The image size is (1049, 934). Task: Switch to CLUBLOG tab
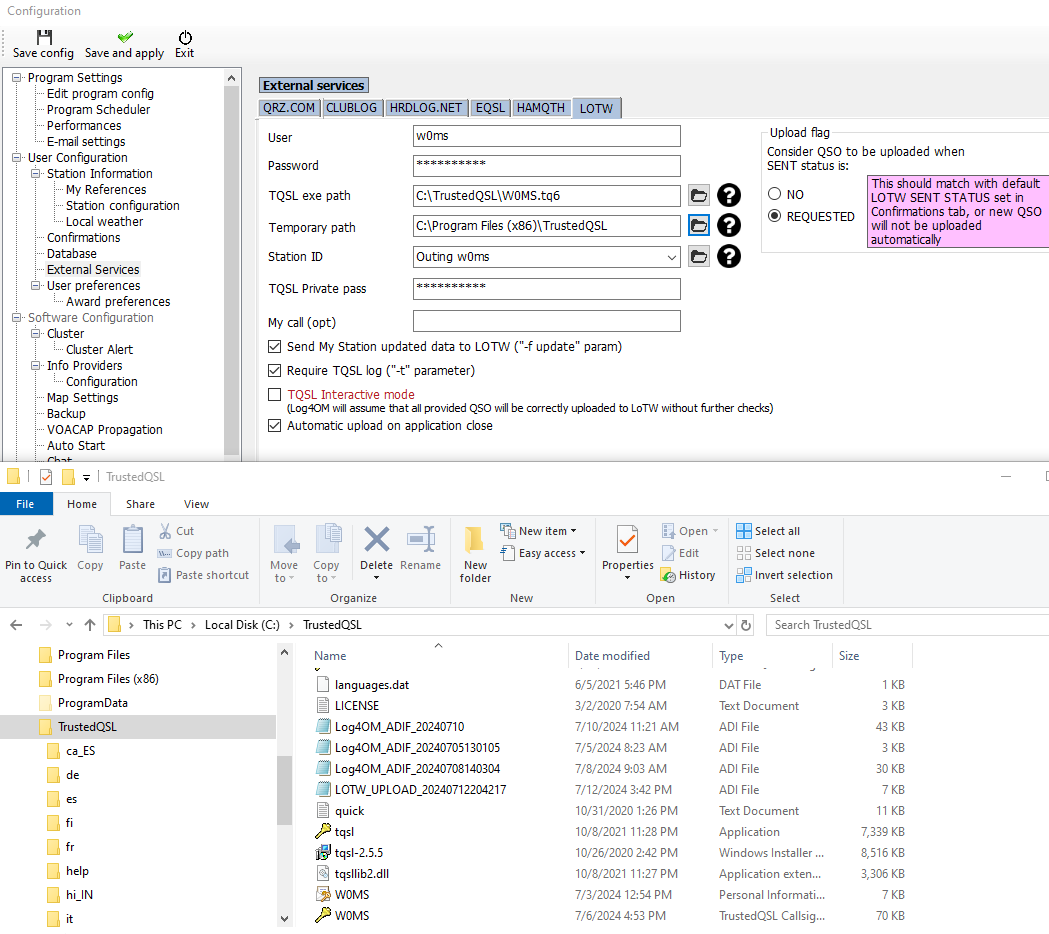(x=351, y=108)
